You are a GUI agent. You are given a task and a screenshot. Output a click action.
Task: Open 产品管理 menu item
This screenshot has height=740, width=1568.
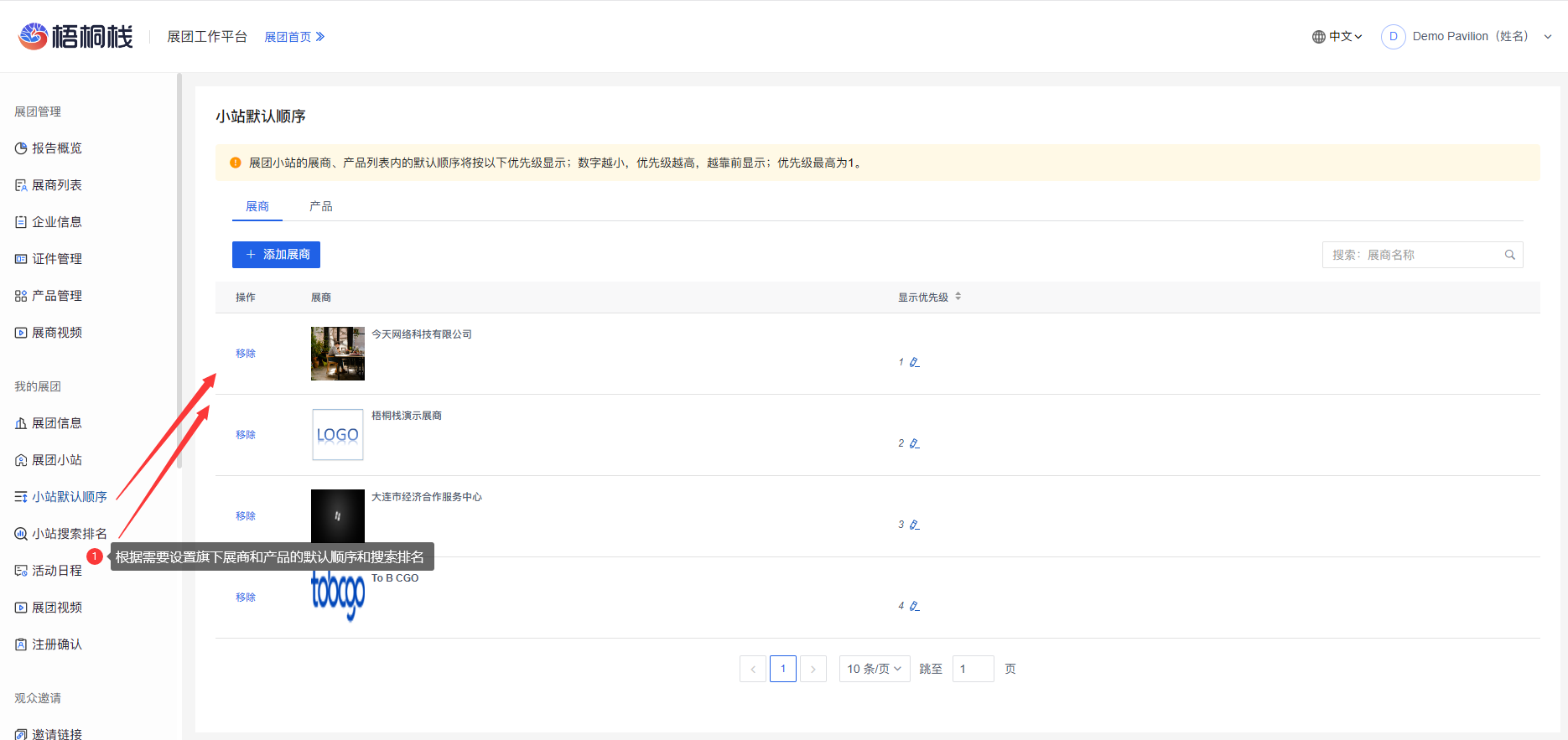coord(57,296)
